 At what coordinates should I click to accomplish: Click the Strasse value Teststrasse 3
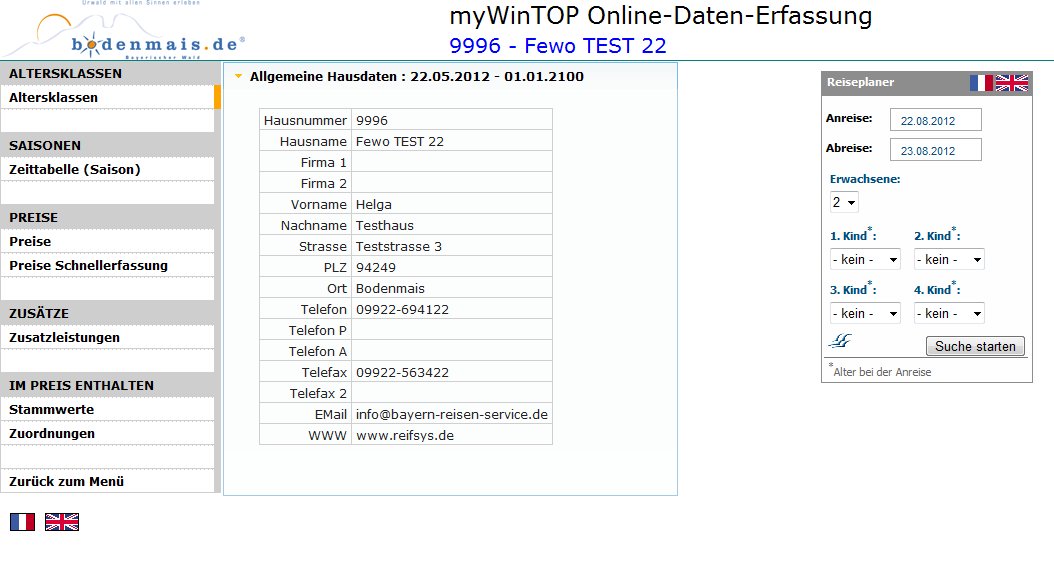pyautogui.click(x=399, y=247)
